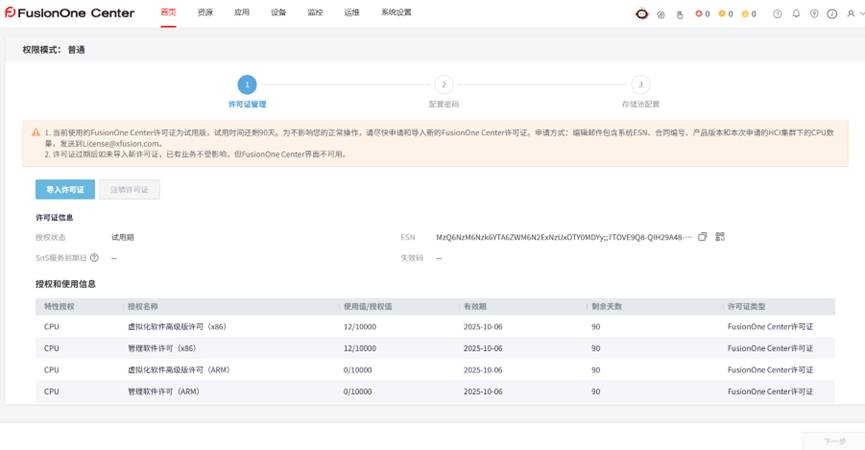Select the 虚拟化软件高级版许可 (x86) row name
Viewport: 865px width, 450px height.
coord(177,326)
